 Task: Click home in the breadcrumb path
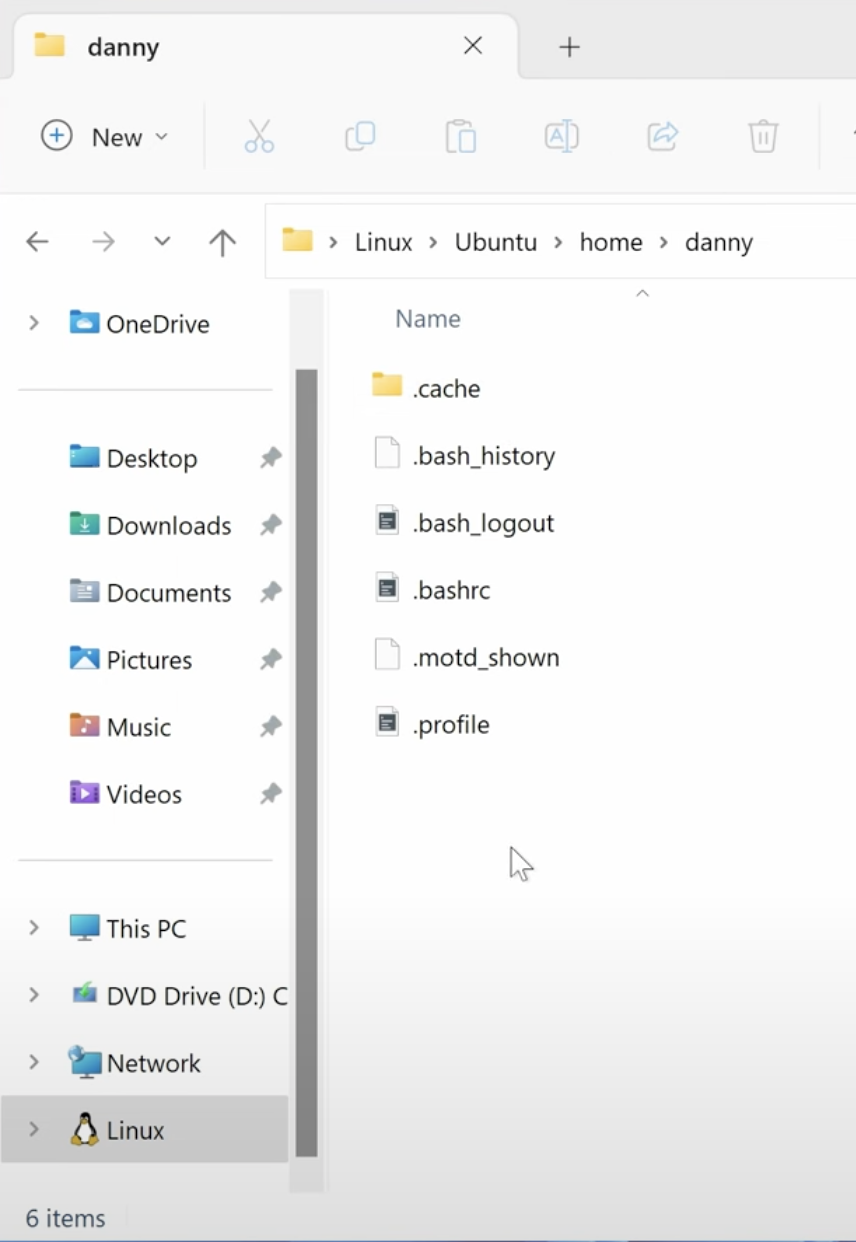610,241
